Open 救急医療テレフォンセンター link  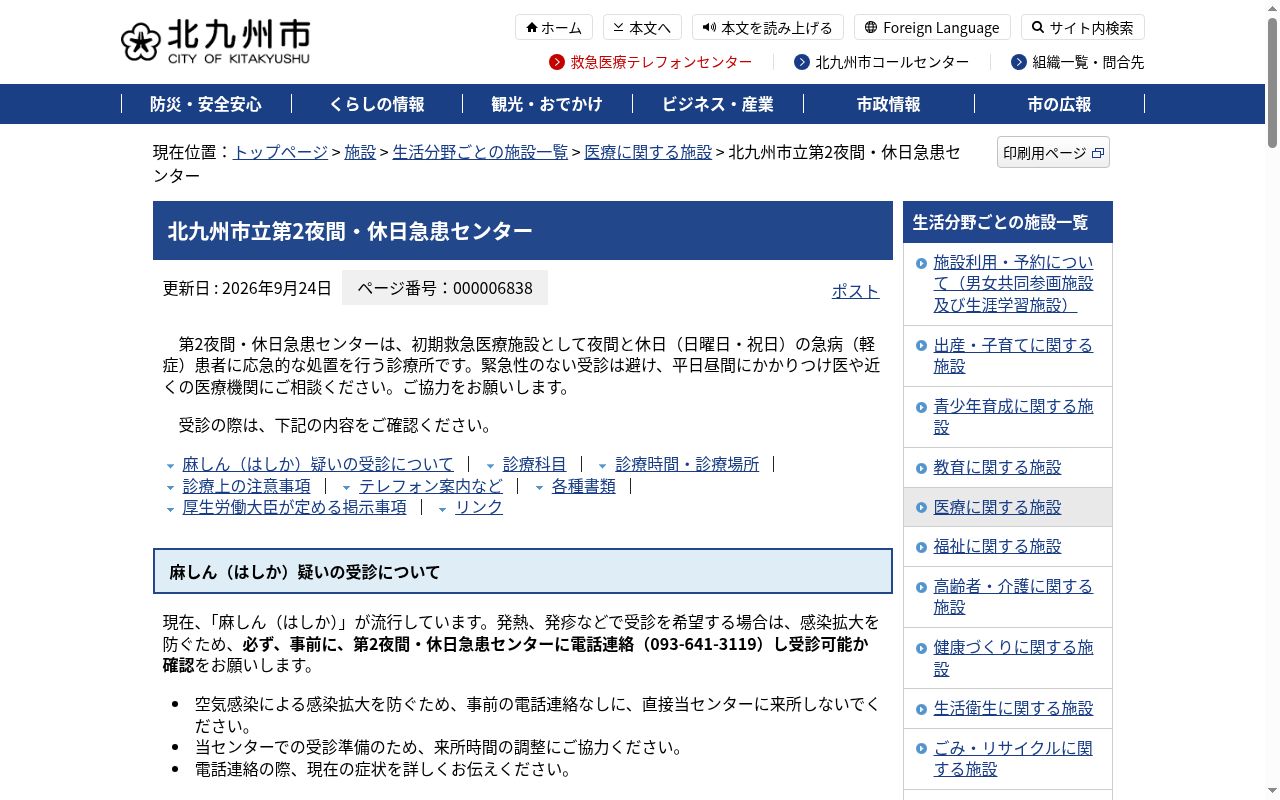(651, 62)
